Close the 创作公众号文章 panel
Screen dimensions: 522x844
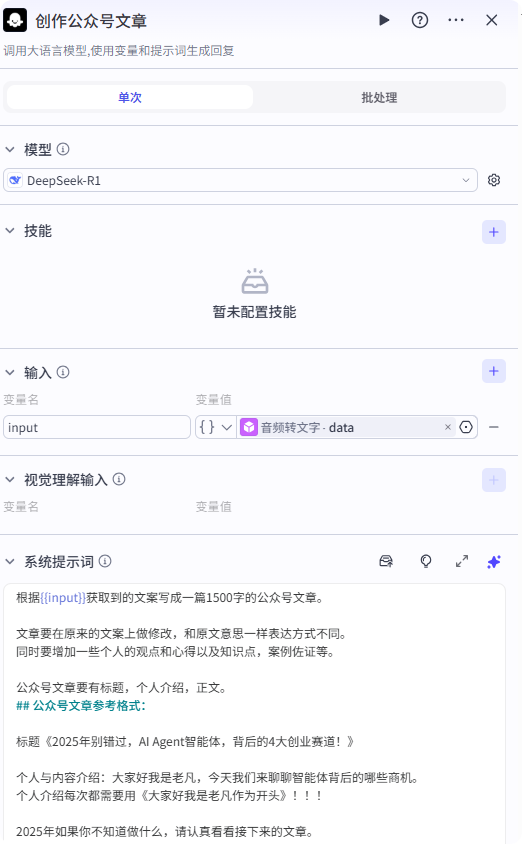point(491,20)
